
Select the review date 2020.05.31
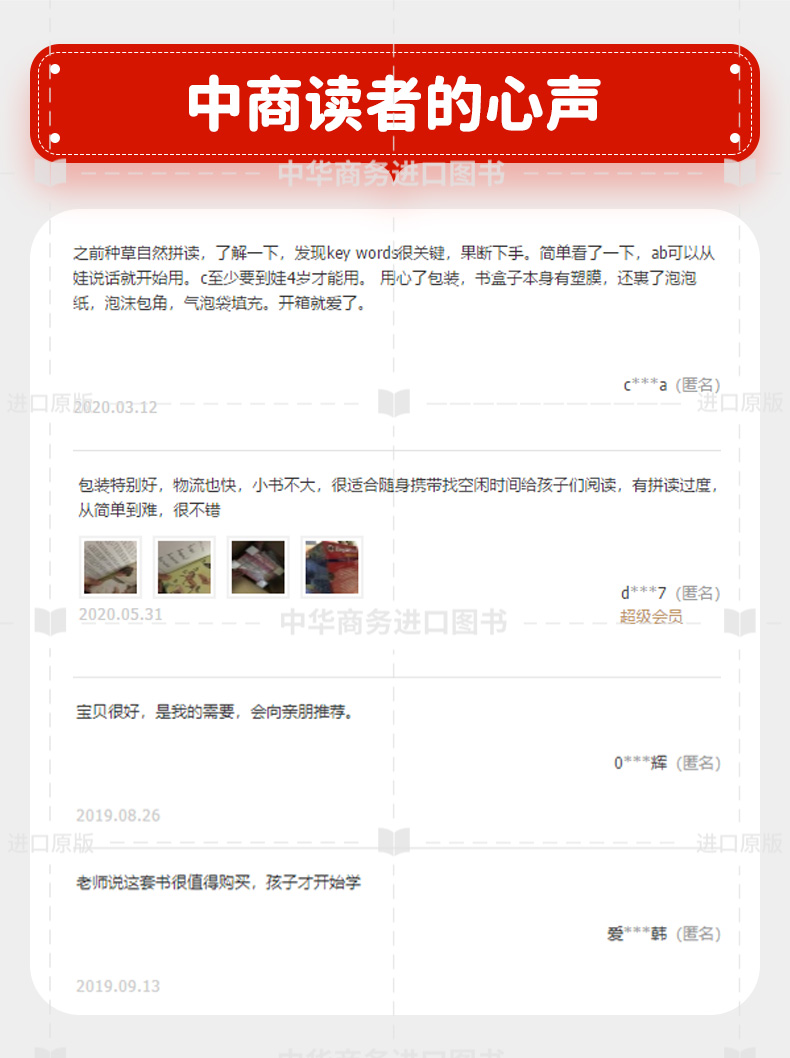pyautogui.click(x=121, y=614)
